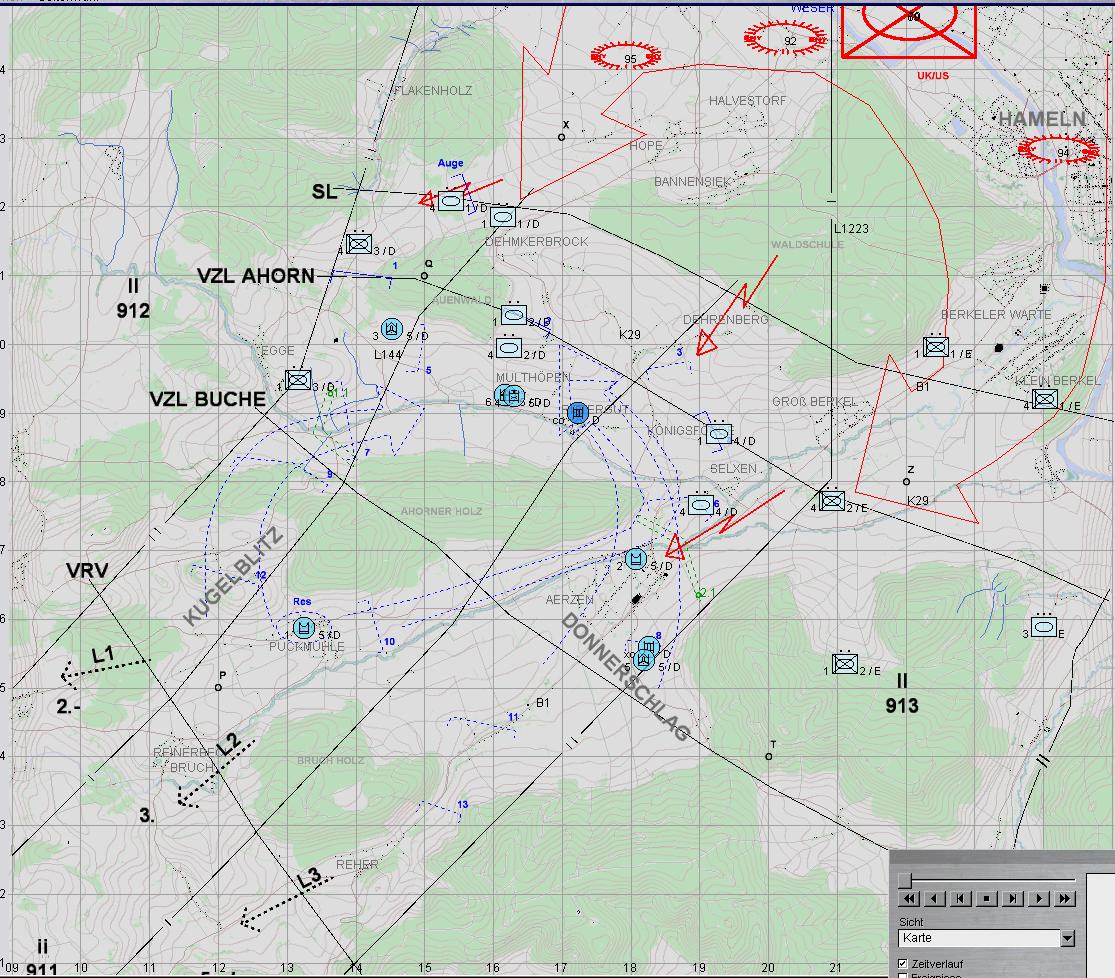Play backward with the left arrow button
Screen dimensions: 1115x978
pos(934,899)
